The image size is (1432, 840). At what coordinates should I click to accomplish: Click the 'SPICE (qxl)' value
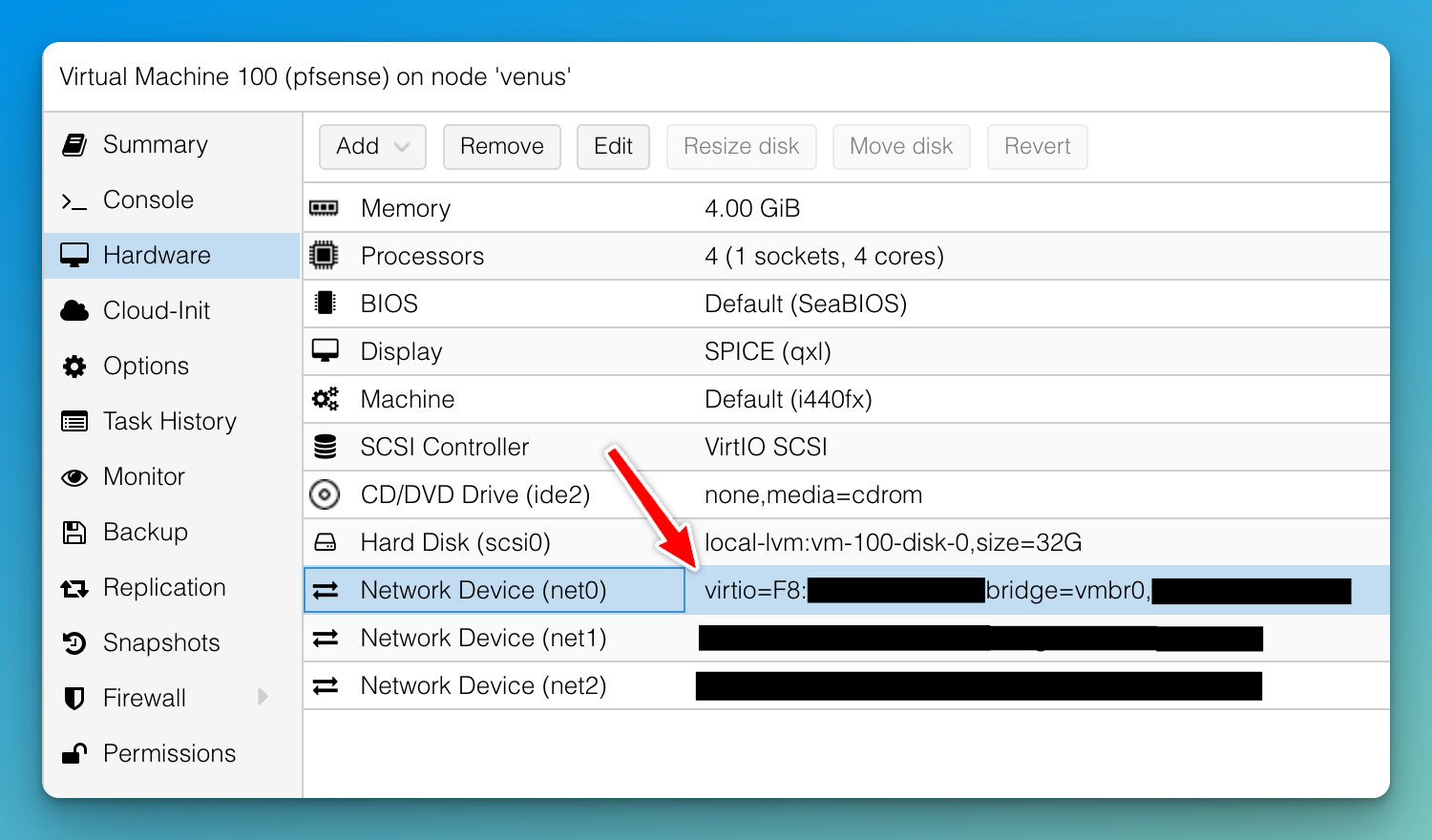click(x=769, y=352)
